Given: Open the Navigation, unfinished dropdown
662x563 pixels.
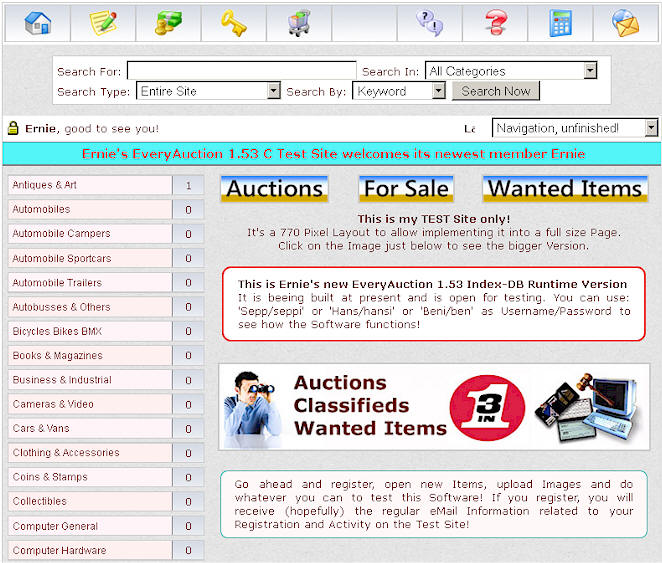Looking at the screenshot, I should pyautogui.click(x=575, y=127).
